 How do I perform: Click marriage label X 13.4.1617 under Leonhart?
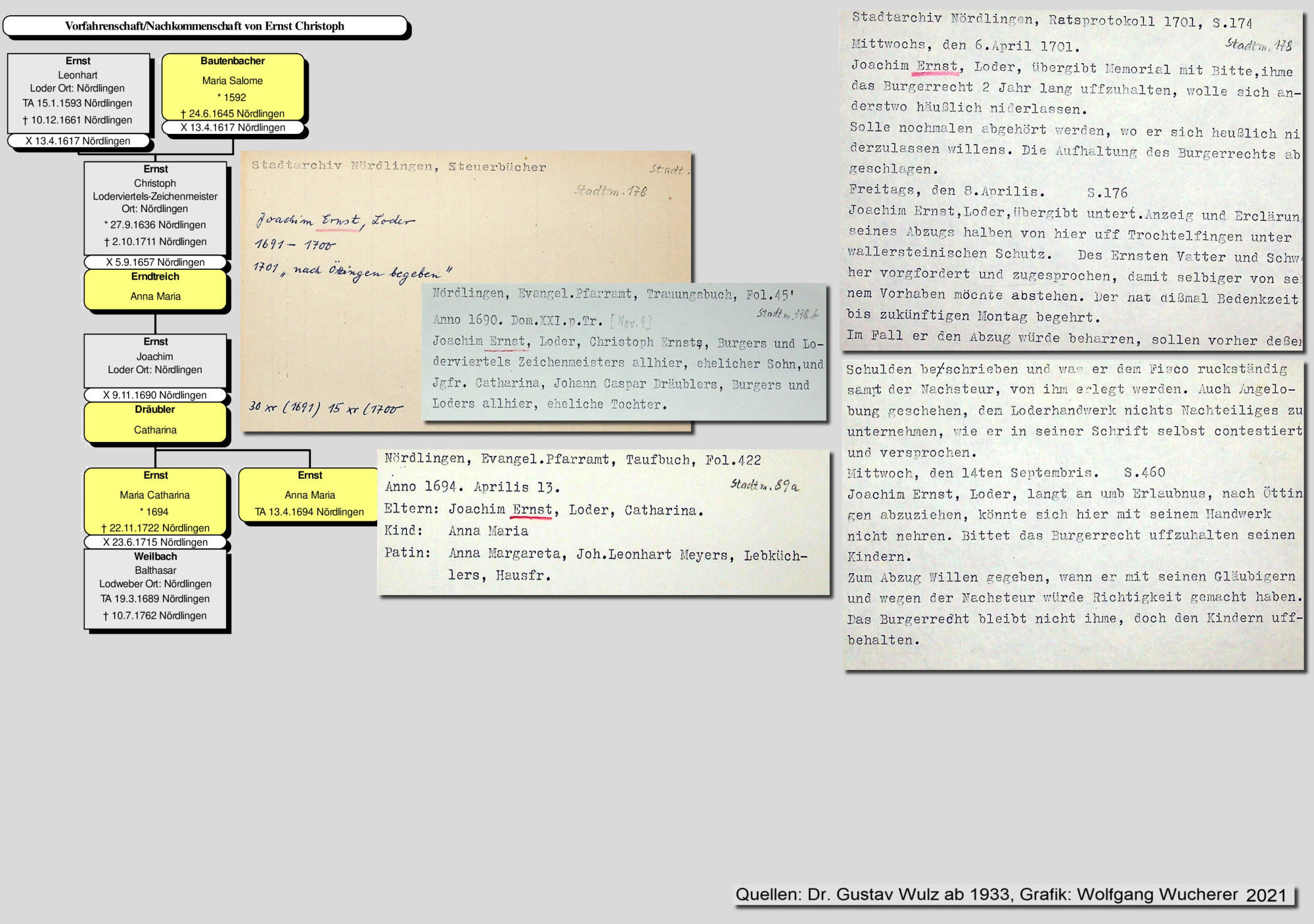pyautogui.click(x=78, y=141)
